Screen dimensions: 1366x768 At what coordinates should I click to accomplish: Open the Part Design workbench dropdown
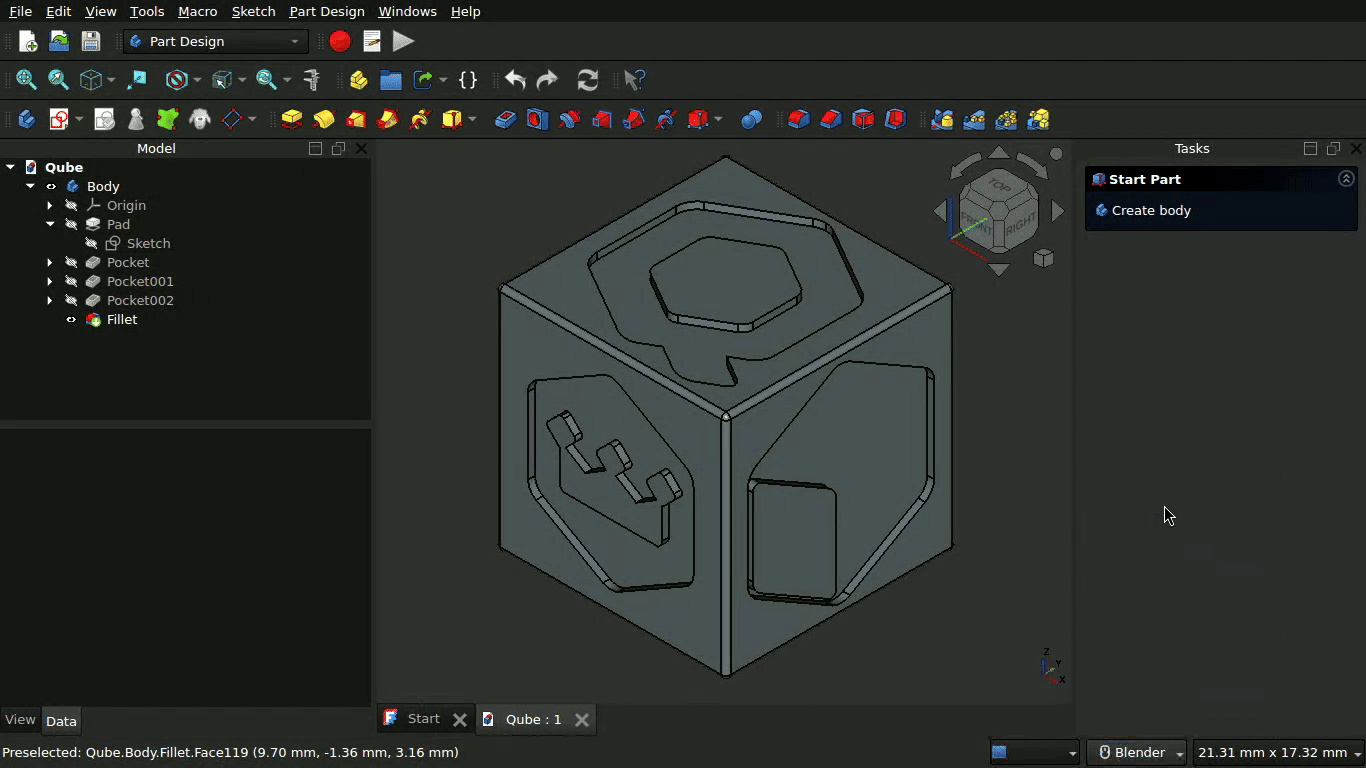pos(216,41)
